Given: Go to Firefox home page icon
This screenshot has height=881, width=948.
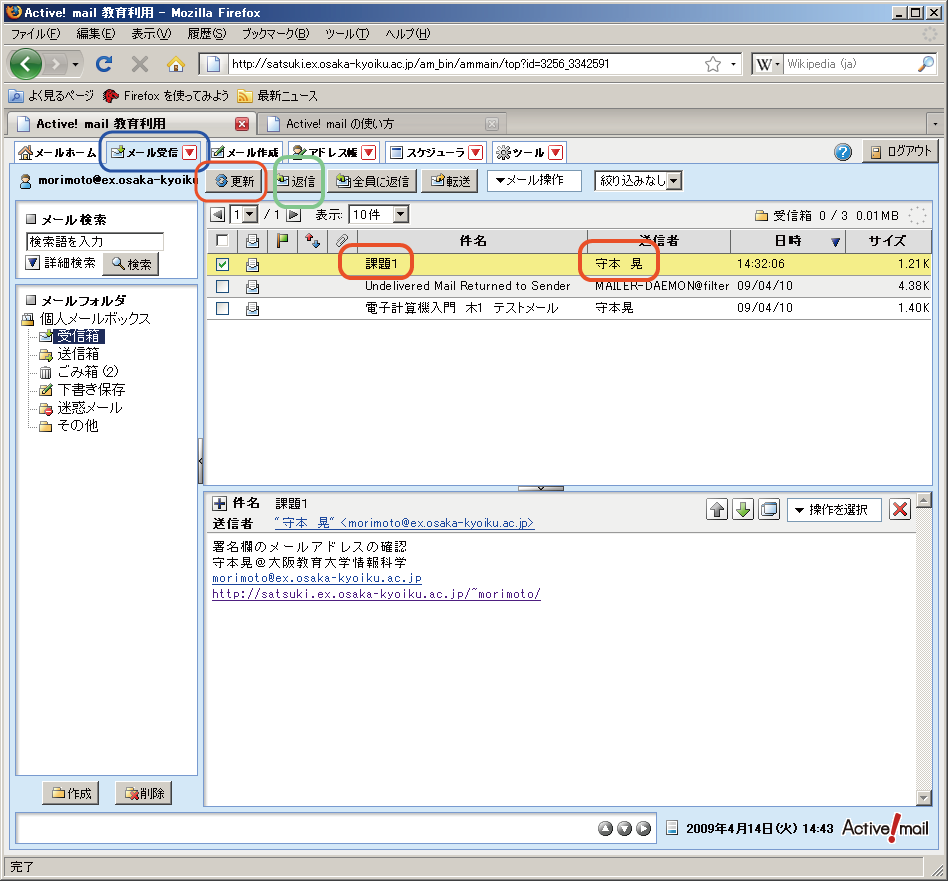Looking at the screenshot, I should click(176, 64).
